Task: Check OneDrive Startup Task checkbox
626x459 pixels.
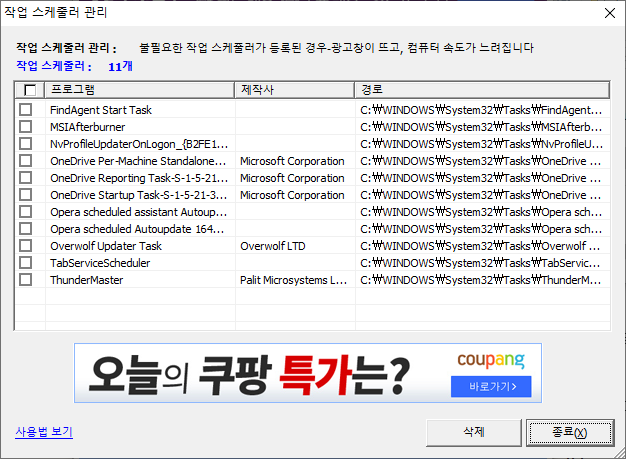Action: pos(26,195)
